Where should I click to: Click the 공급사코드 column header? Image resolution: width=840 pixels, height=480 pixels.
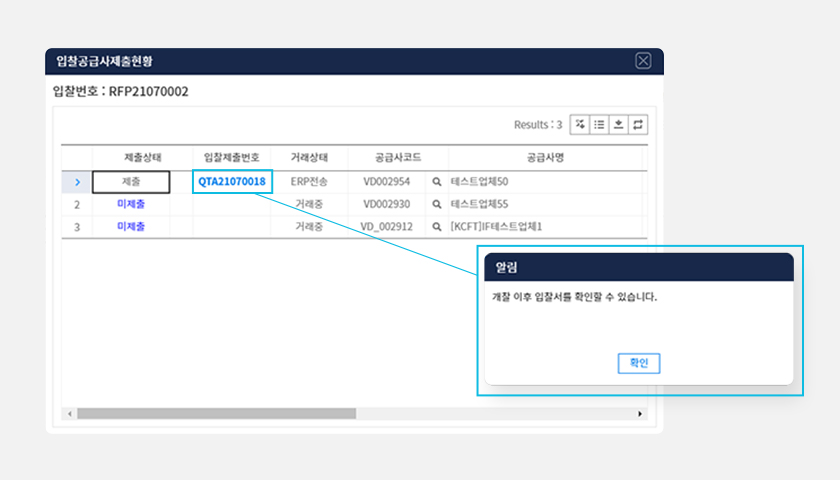click(x=386, y=157)
